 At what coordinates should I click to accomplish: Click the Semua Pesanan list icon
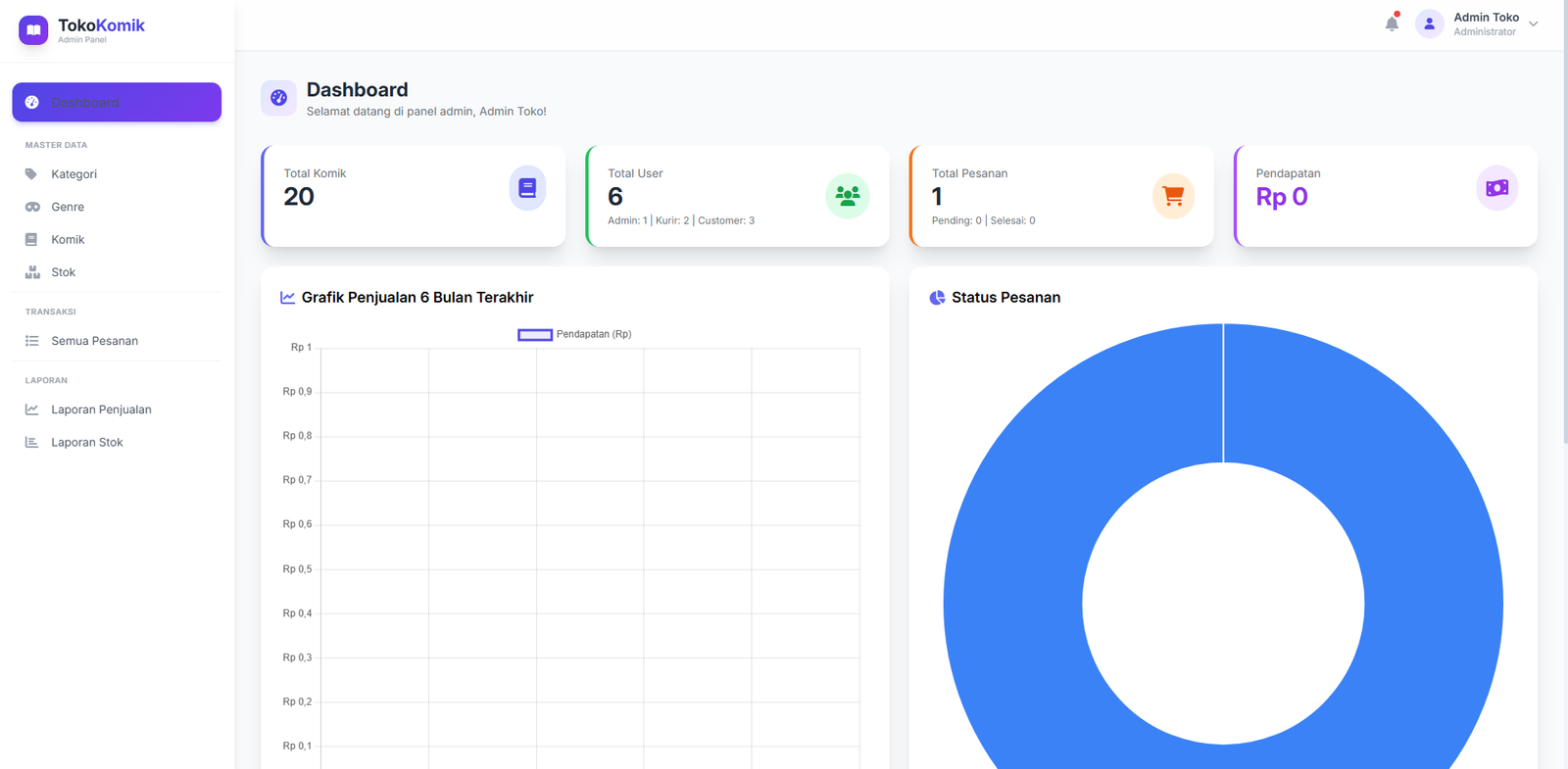pyautogui.click(x=32, y=341)
